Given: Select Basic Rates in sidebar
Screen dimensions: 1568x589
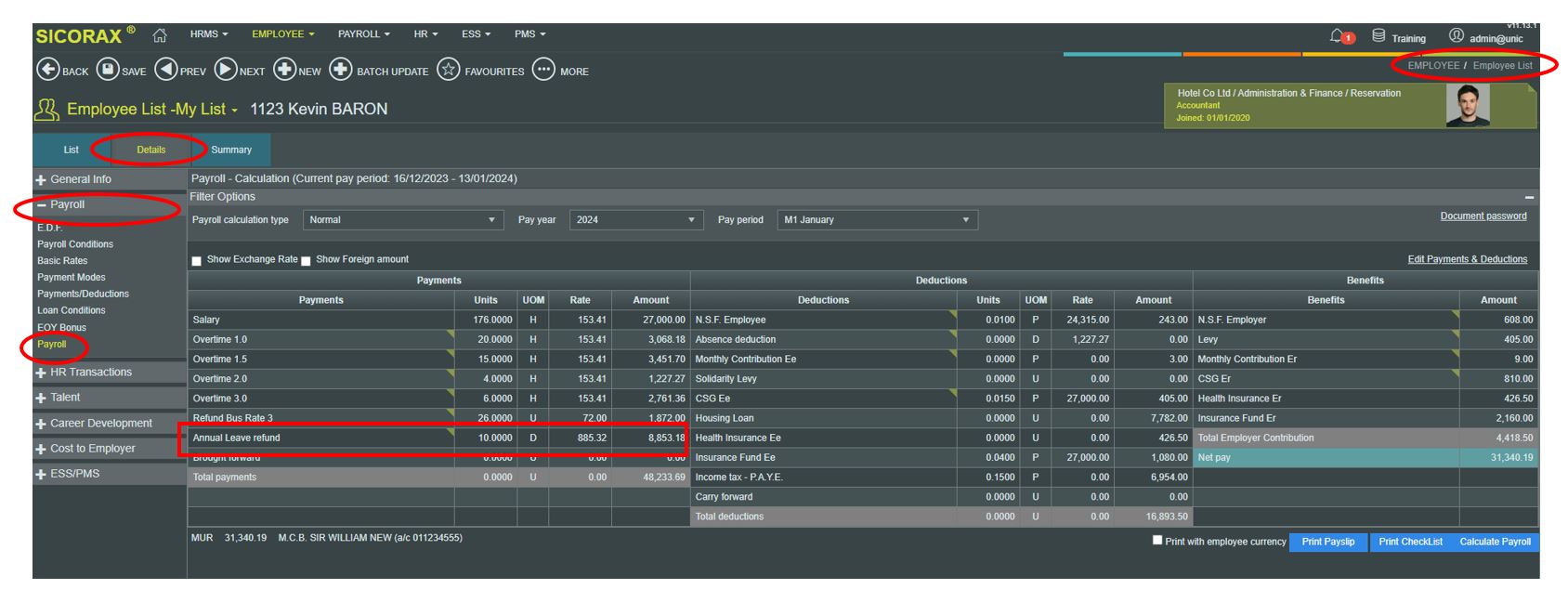Looking at the screenshot, I should tap(62, 261).
